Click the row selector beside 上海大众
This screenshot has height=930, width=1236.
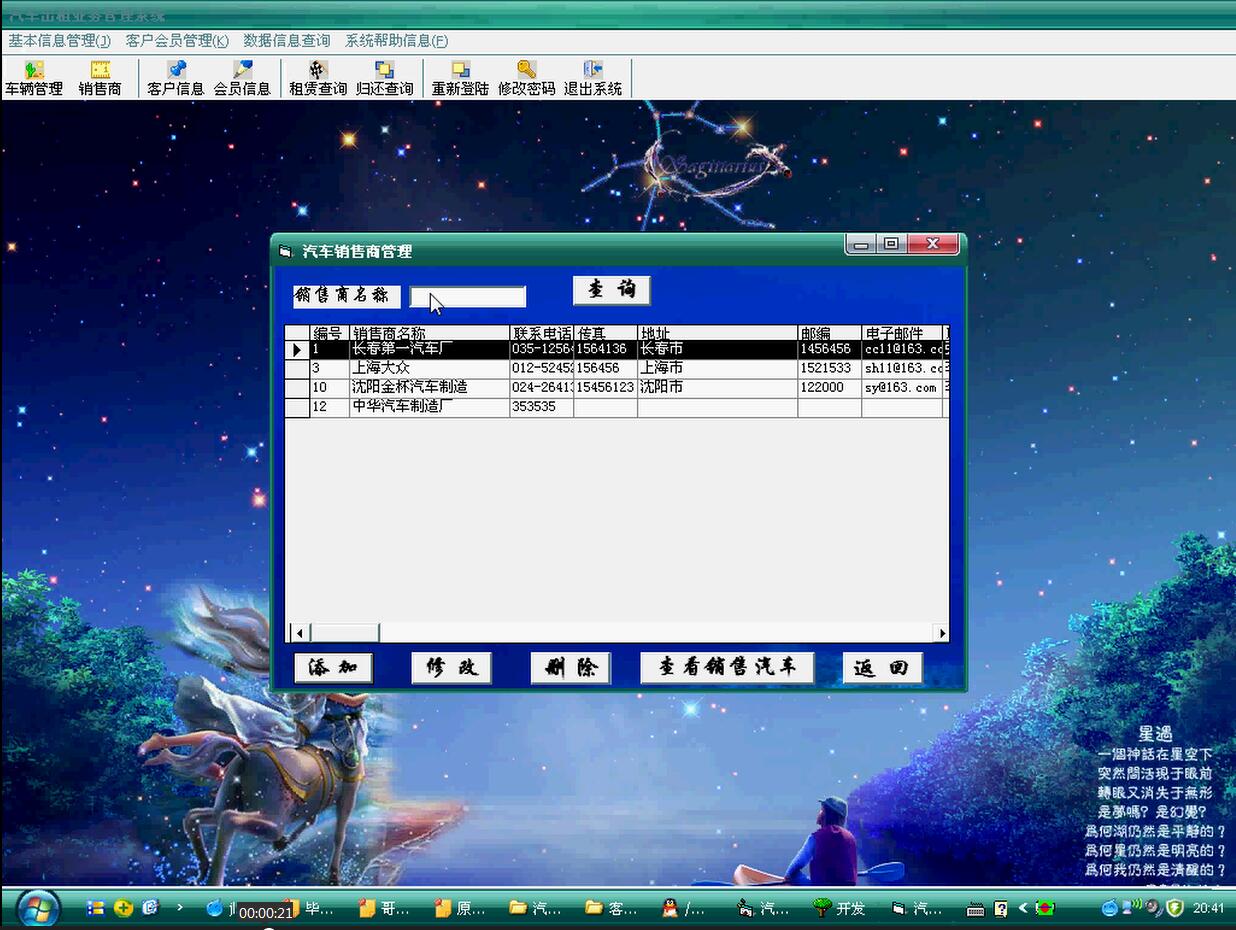(x=297, y=369)
